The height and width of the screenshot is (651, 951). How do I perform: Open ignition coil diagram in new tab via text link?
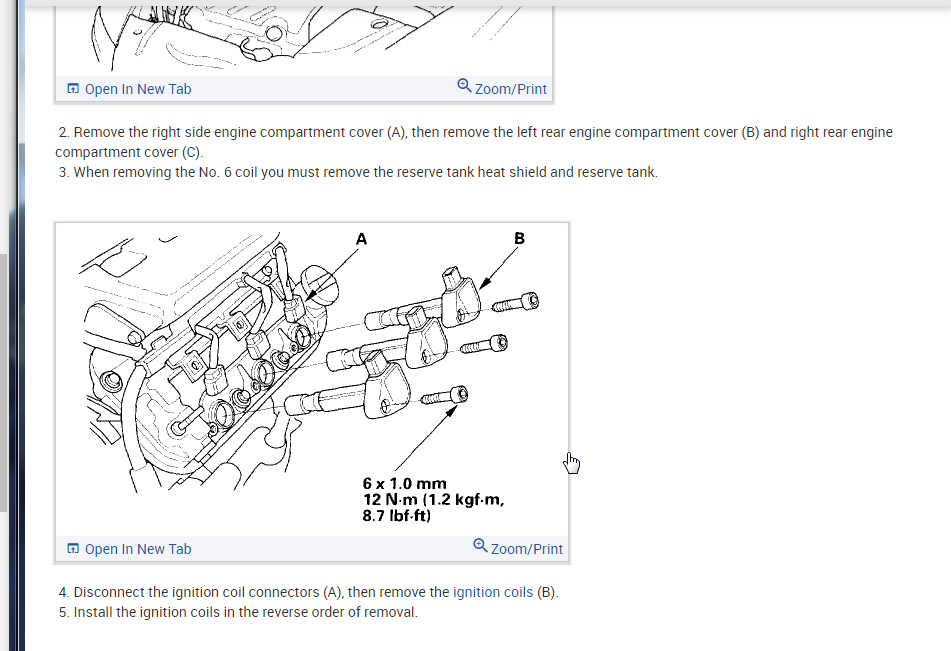[138, 549]
